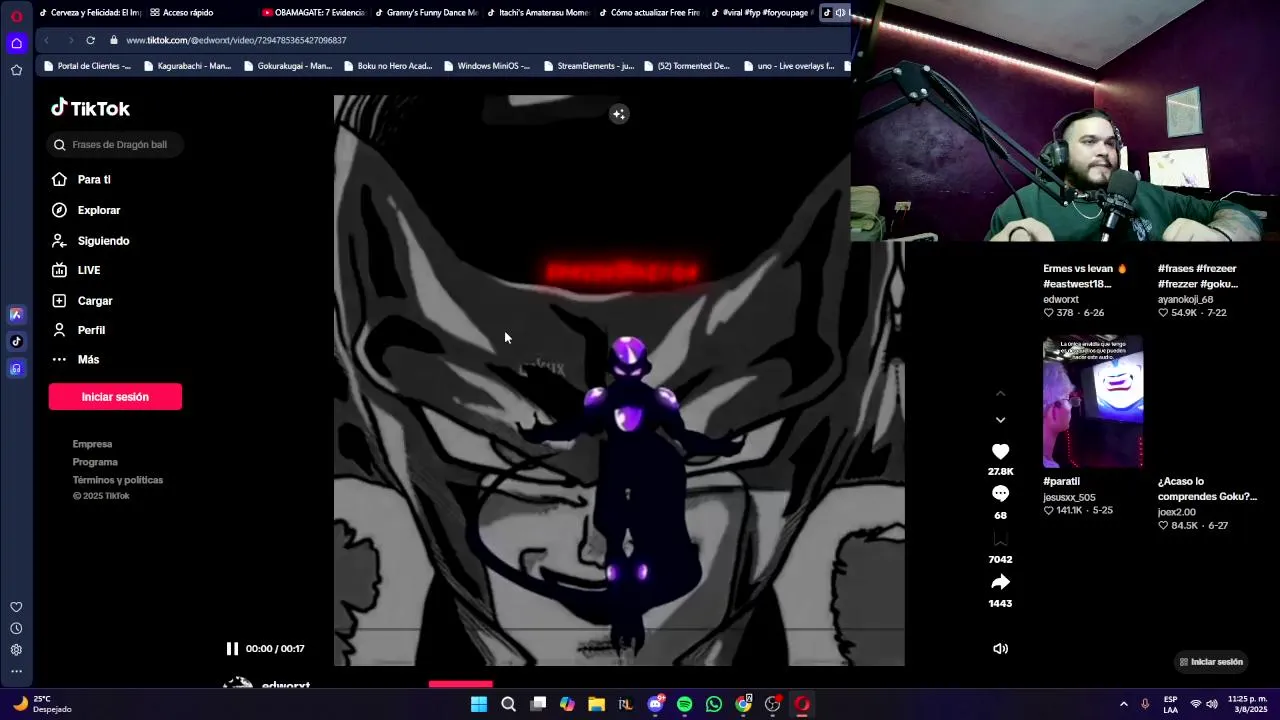
Task: Open the Kagurabachi bookmark
Action: coord(187,66)
